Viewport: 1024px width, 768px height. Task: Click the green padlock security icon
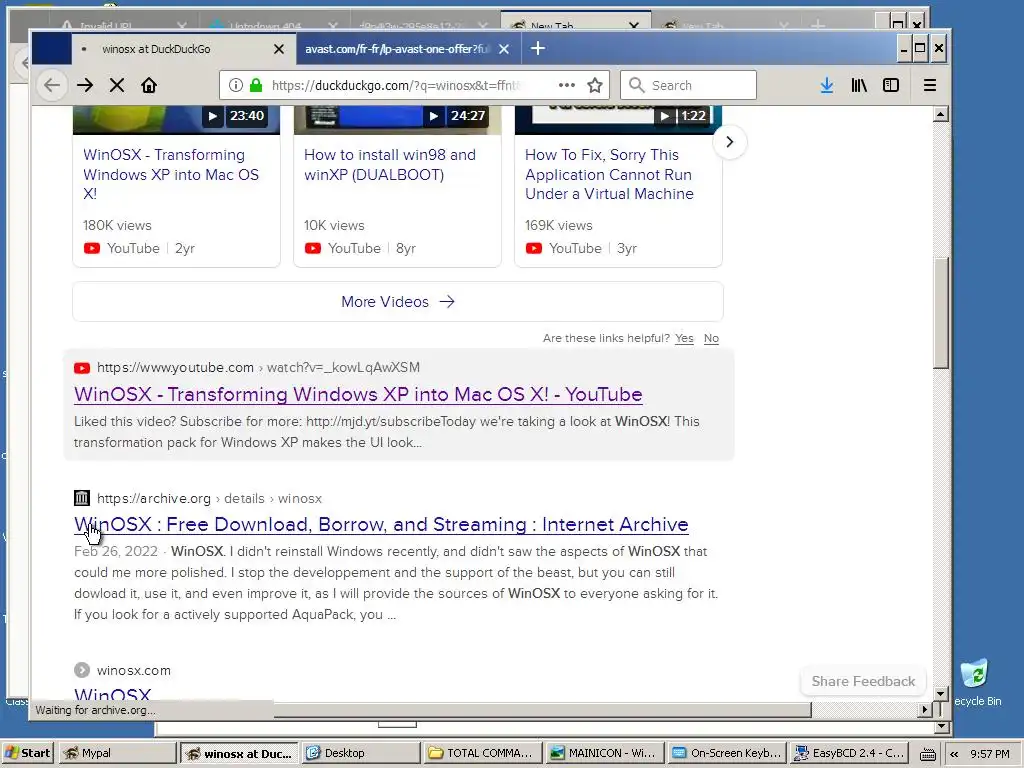256,85
